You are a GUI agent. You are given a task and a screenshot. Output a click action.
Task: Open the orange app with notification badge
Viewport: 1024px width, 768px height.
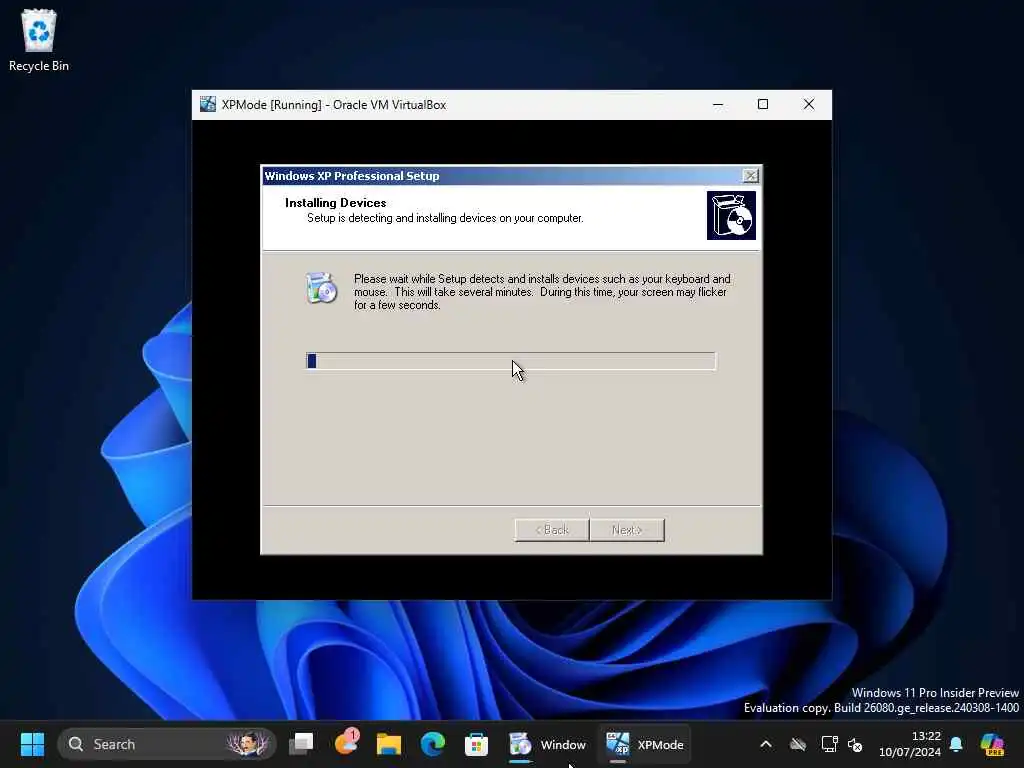click(x=346, y=743)
